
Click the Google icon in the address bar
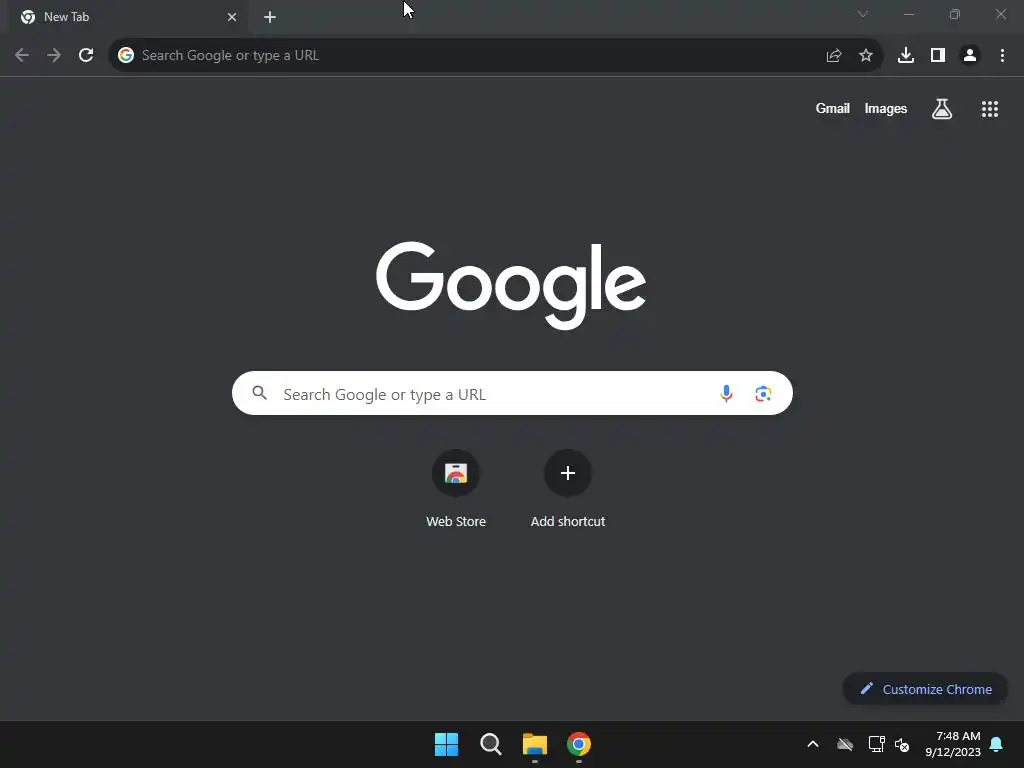pyautogui.click(x=126, y=56)
